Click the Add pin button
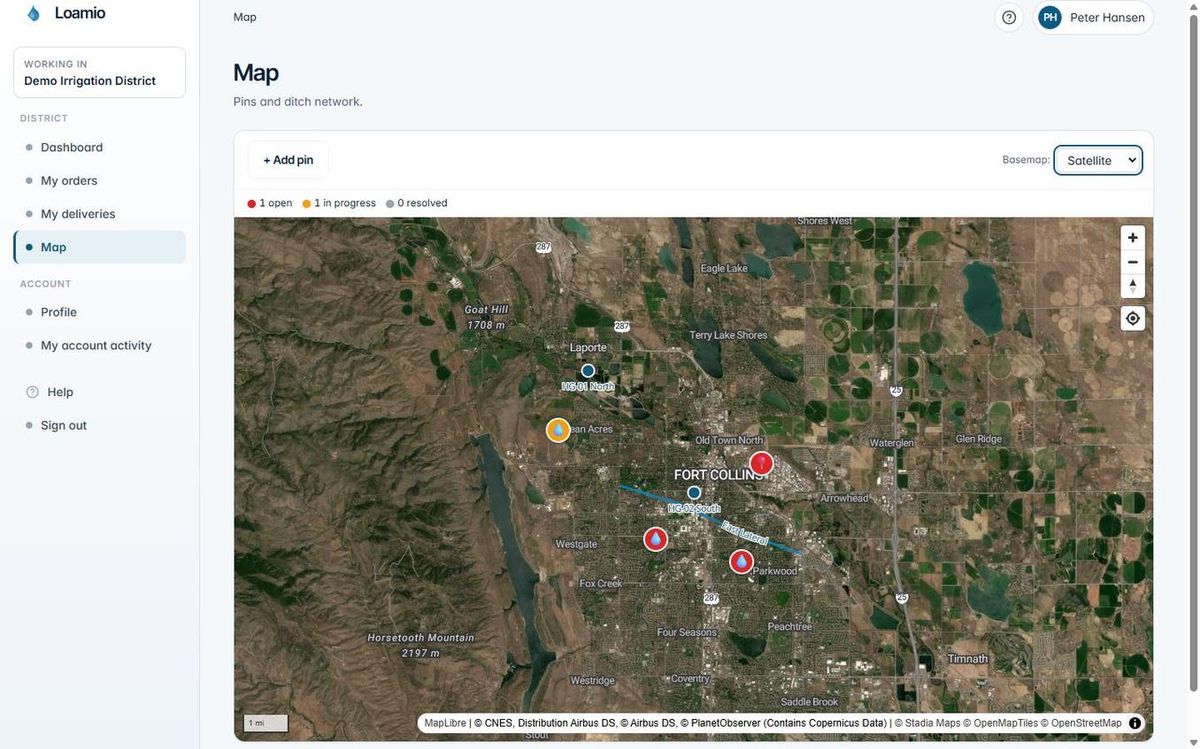This screenshot has height=749, width=1200. pos(288,160)
